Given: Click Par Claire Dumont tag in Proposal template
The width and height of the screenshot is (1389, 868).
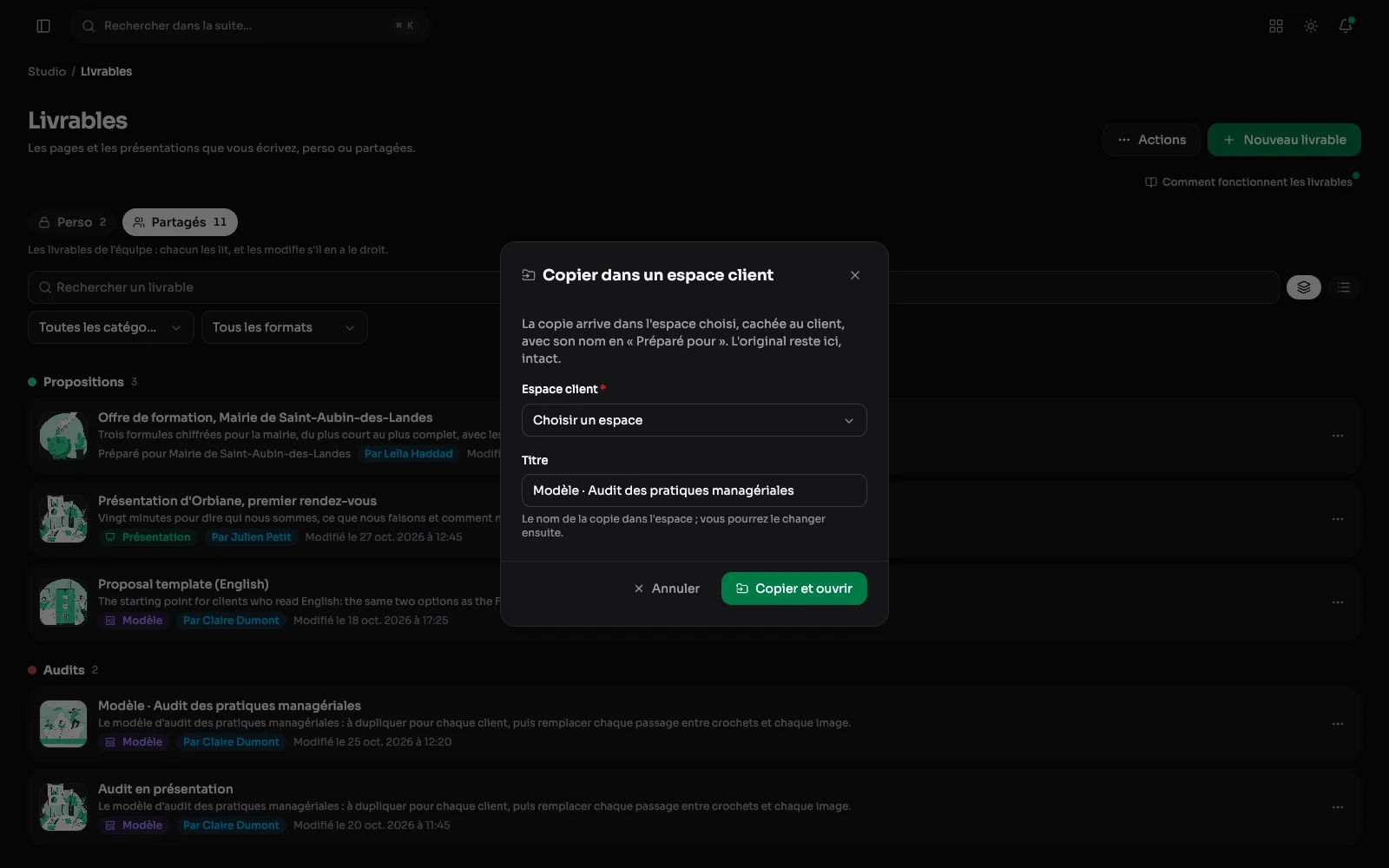Looking at the screenshot, I should [x=231, y=621].
